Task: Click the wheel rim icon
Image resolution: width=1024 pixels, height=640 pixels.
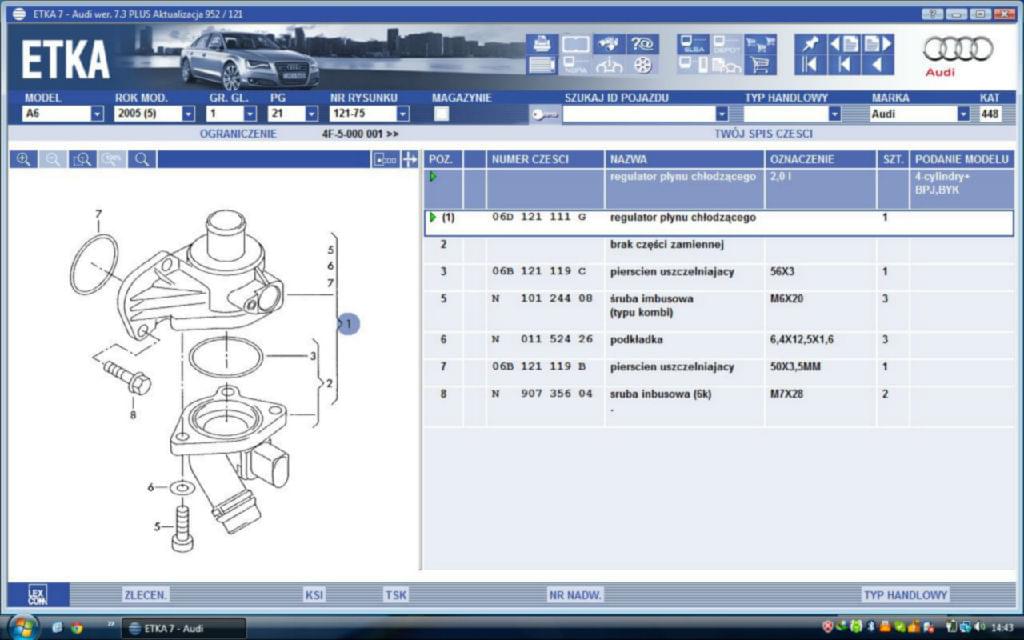Action: click(x=643, y=65)
